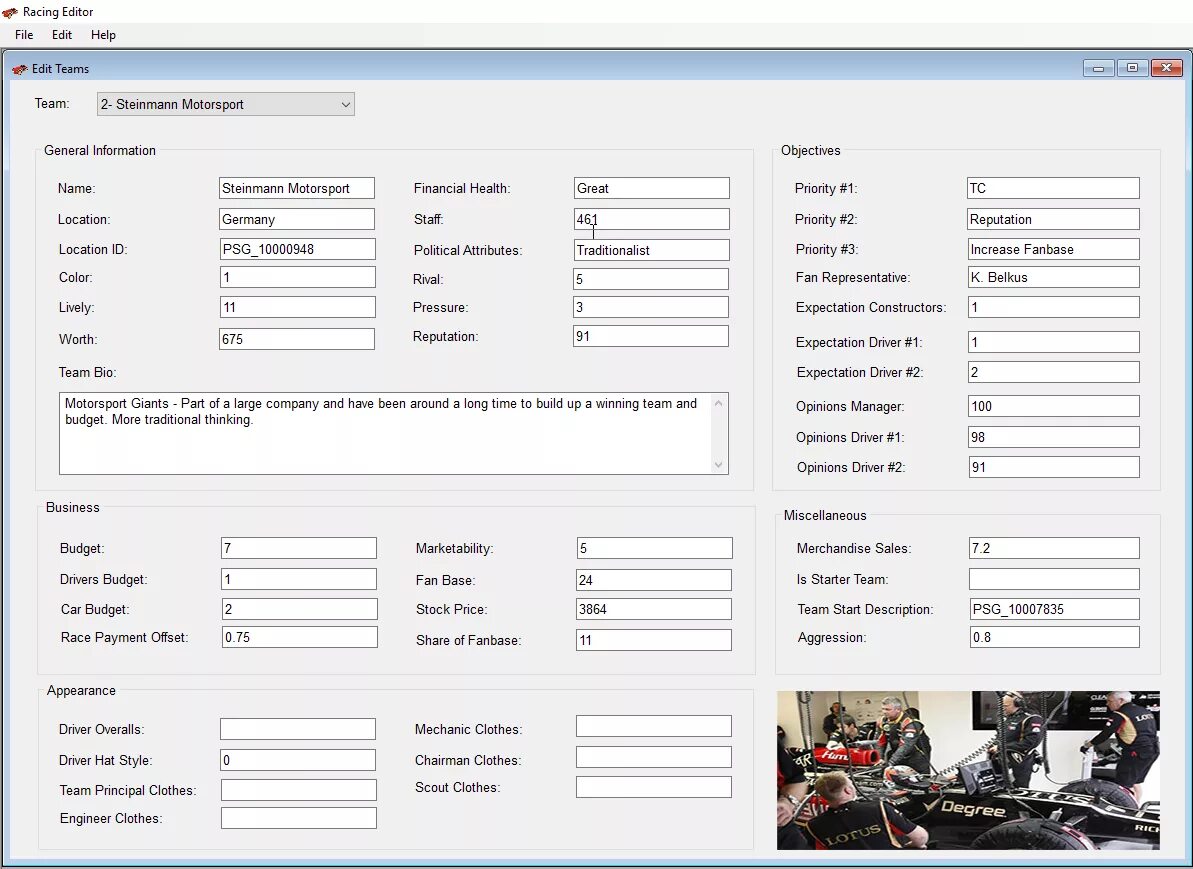Click the Fan Representative field showing K. Belkus
1193x869 pixels.
tap(1052, 276)
